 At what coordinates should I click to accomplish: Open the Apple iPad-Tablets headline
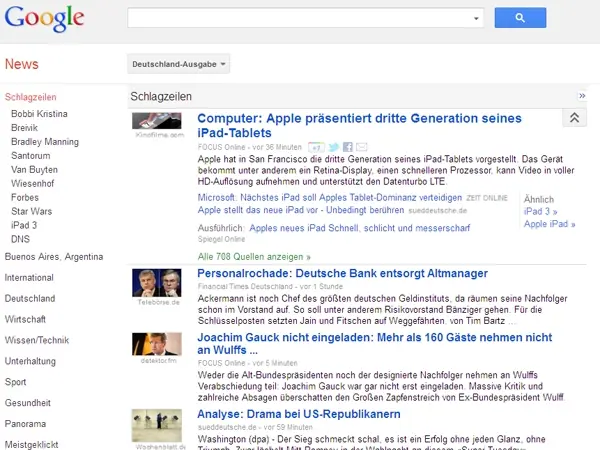pos(359,126)
